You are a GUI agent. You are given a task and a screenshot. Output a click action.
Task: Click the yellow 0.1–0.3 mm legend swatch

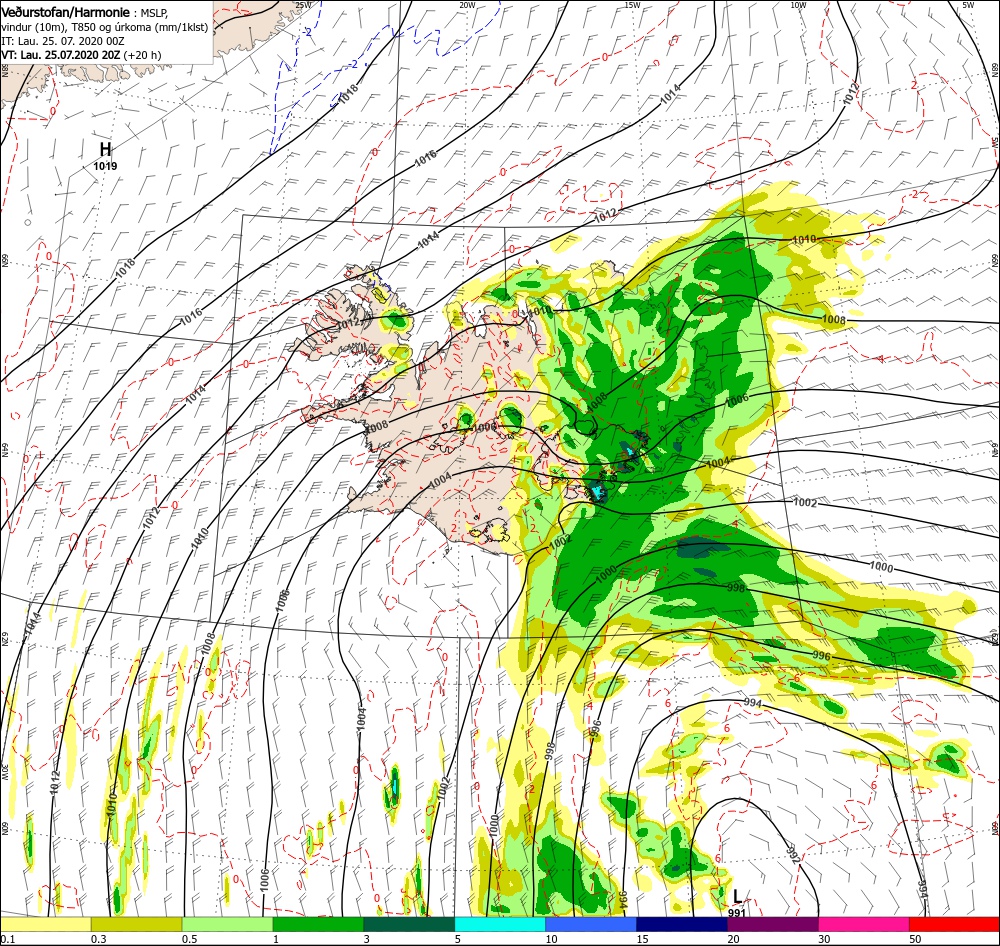(x=45, y=924)
